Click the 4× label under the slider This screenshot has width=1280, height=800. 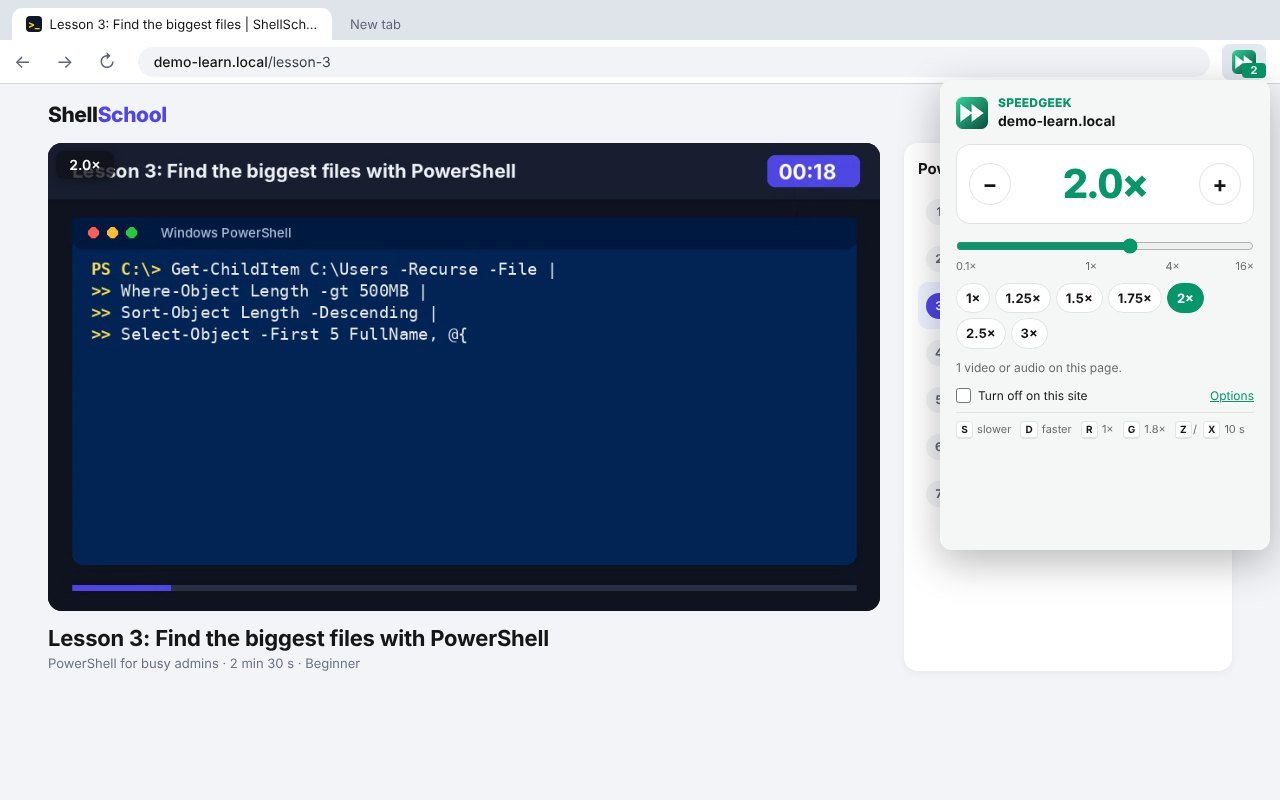click(1172, 266)
